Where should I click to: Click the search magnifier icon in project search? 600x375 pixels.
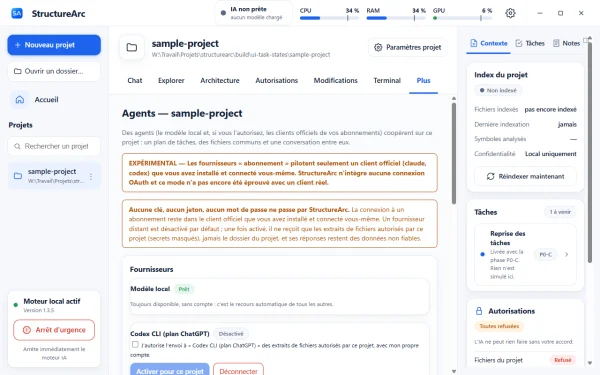point(17,146)
